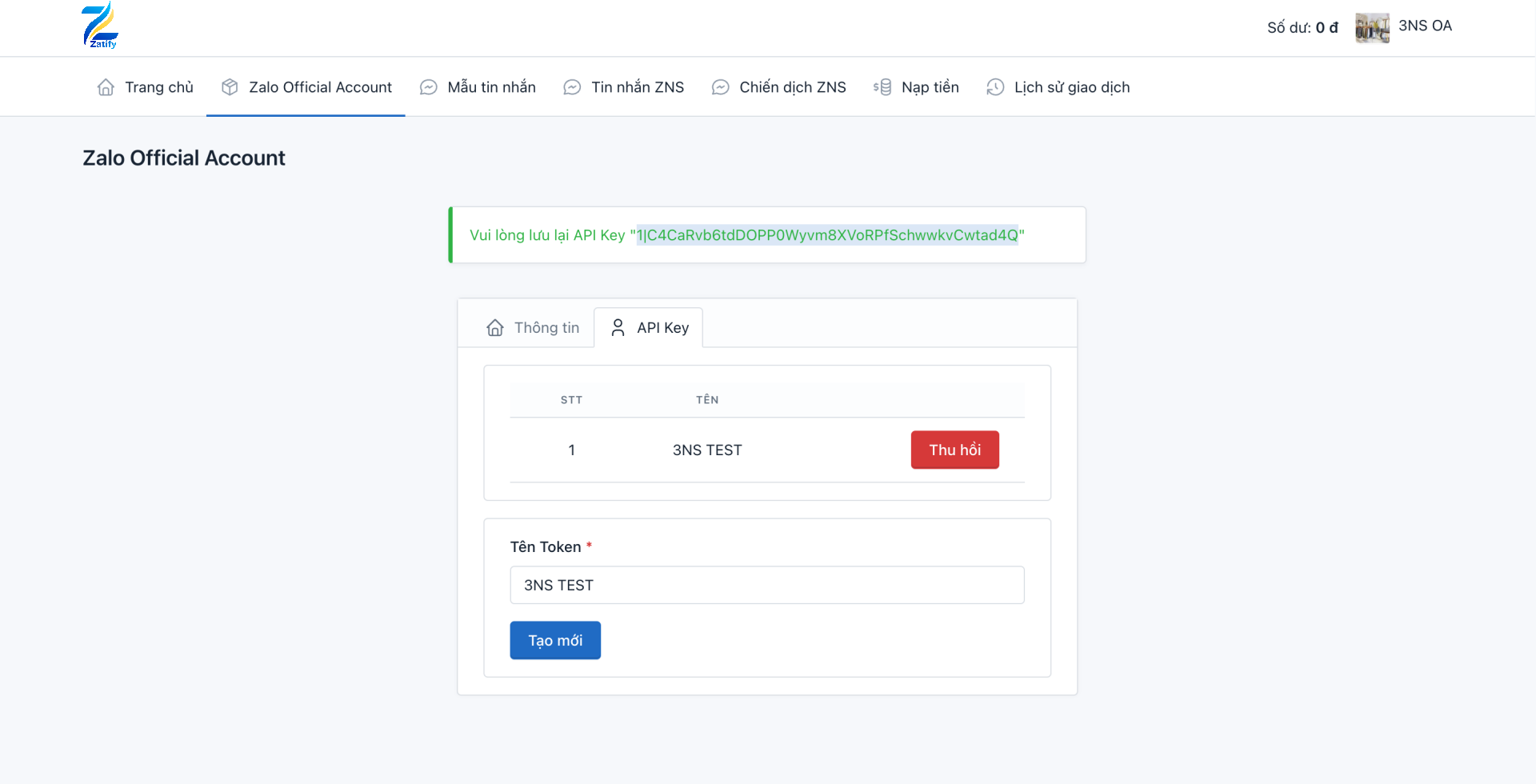Open the Zalo Official Account menu item
This screenshot has width=1536, height=784.
[x=306, y=87]
